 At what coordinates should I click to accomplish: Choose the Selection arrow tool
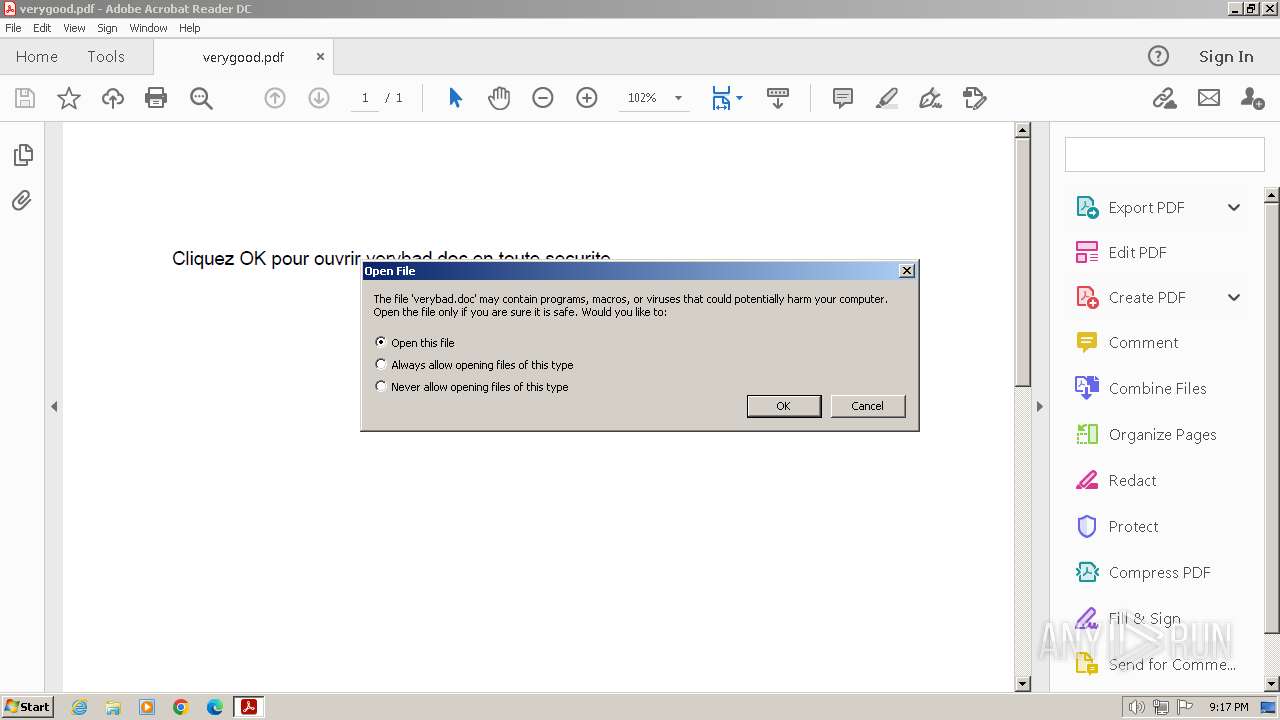[x=455, y=98]
